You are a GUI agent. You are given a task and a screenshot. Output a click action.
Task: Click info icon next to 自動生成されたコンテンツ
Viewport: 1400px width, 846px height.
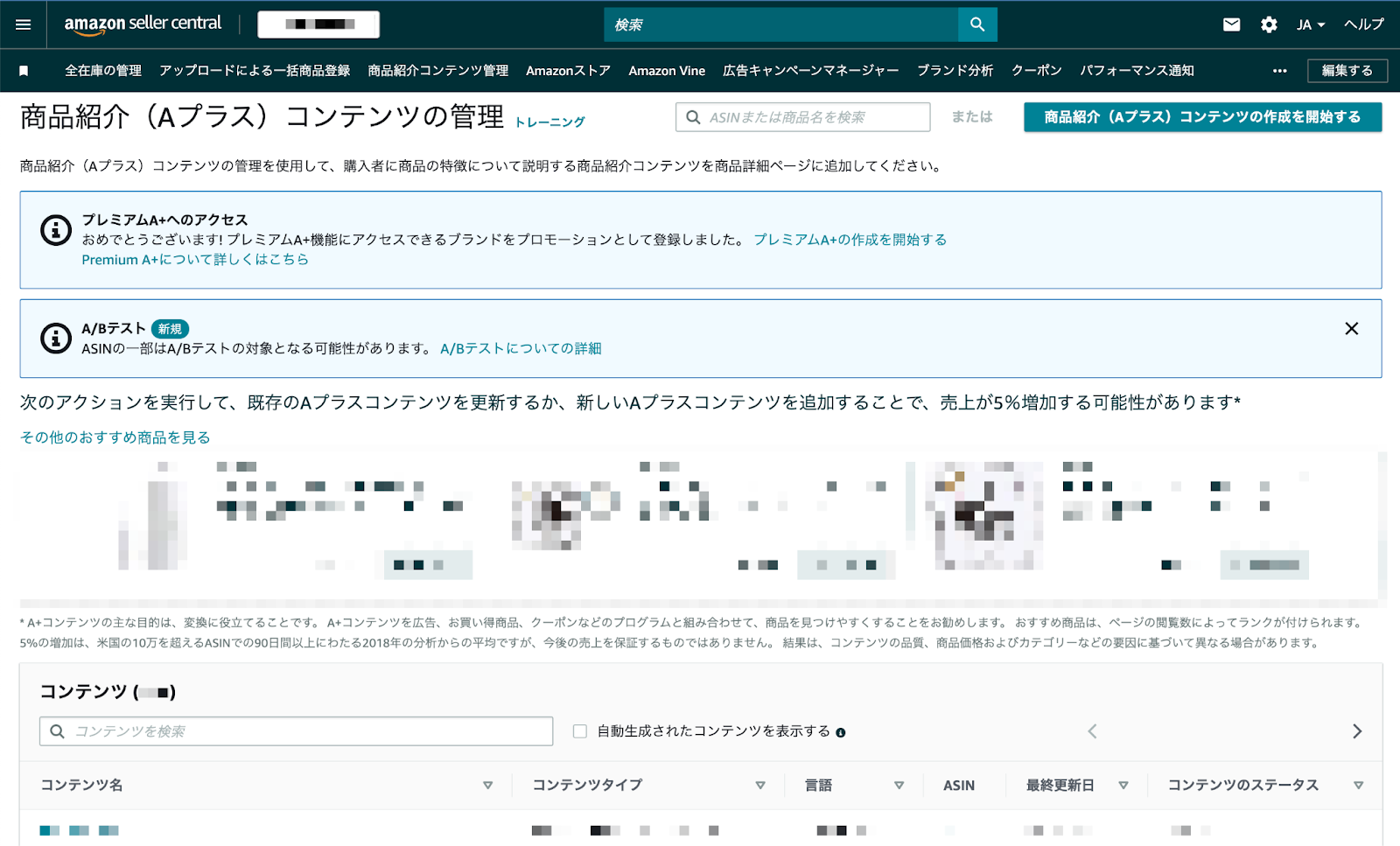pos(840,733)
